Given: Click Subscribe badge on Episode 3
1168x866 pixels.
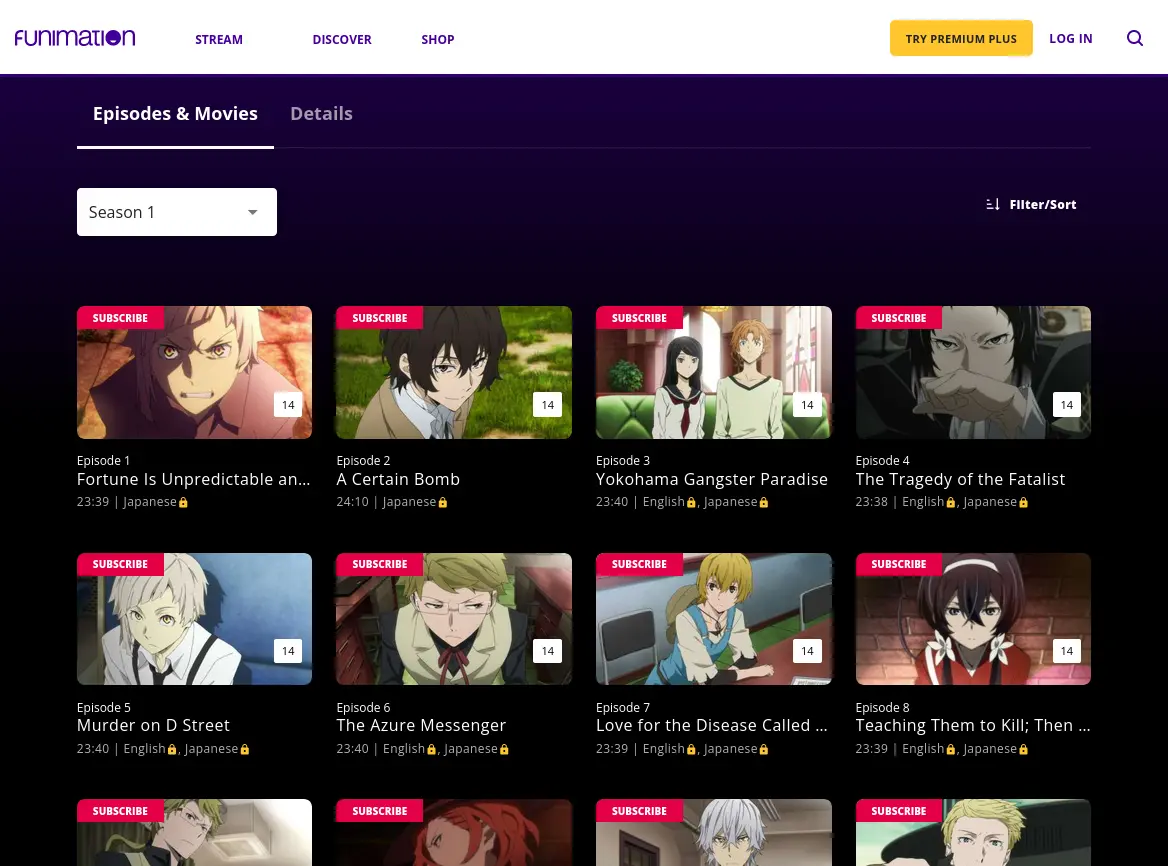Looking at the screenshot, I should point(639,318).
